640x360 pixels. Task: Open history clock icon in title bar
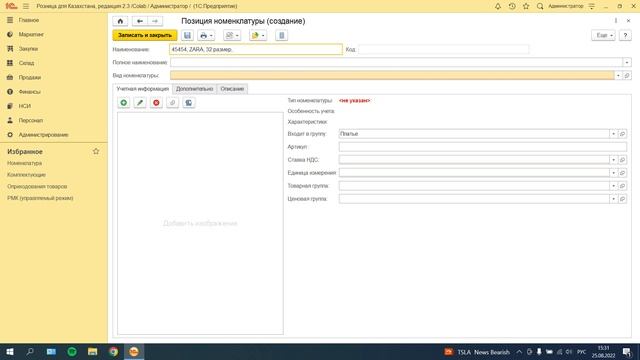coord(512,6)
